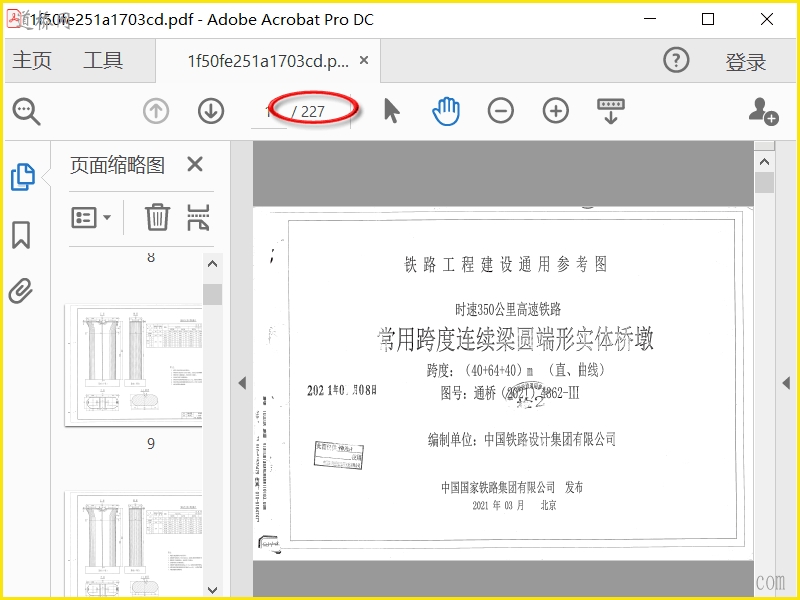This screenshot has height=600, width=800.
Task: Zoom out with the minus icon
Action: point(501,111)
